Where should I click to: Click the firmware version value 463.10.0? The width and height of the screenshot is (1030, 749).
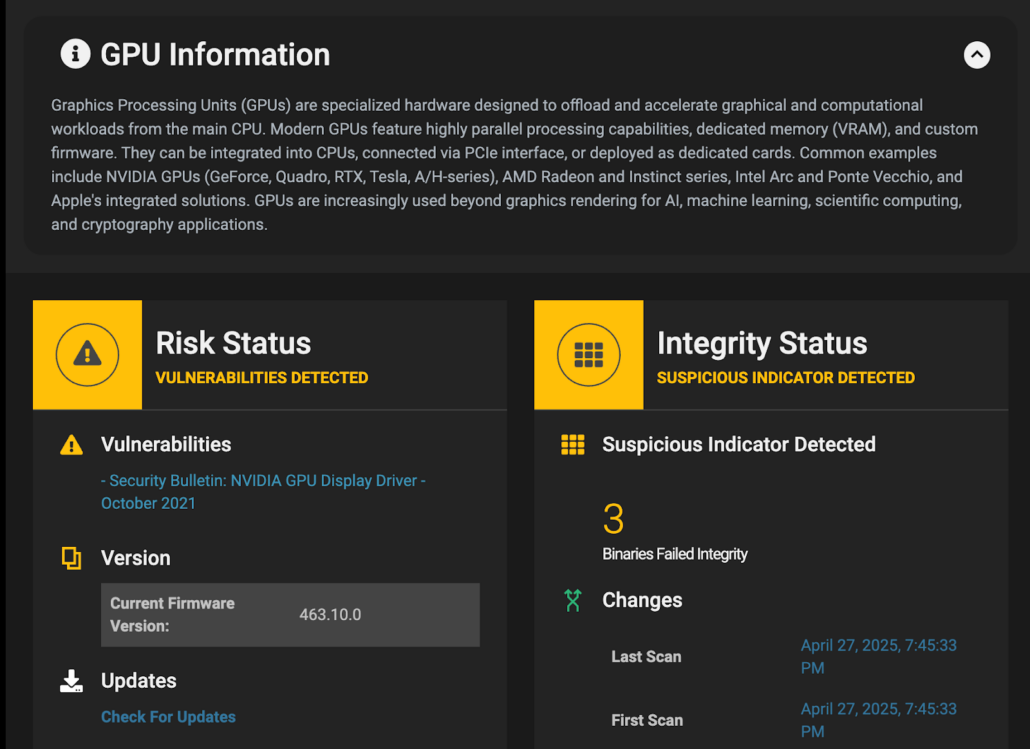click(330, 614)
